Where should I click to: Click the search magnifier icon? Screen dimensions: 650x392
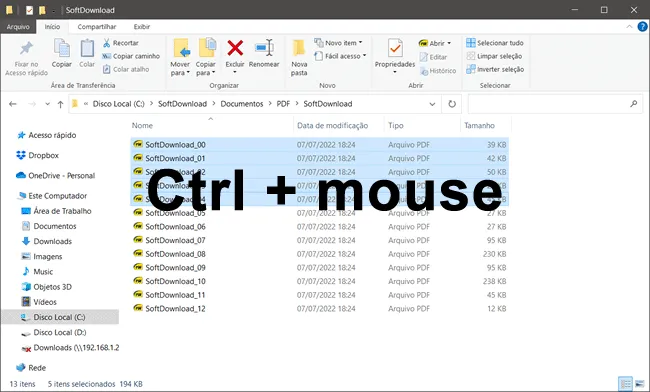(633, 104)
